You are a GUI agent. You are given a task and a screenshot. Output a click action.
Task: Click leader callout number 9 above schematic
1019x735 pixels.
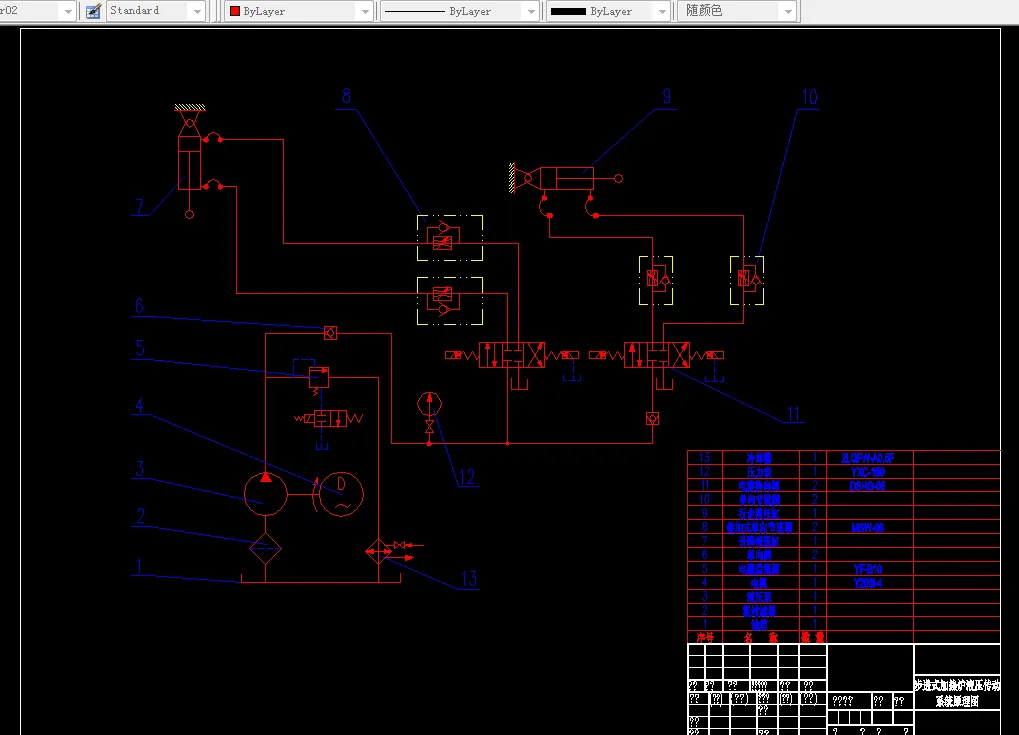[x=666, y=97]
